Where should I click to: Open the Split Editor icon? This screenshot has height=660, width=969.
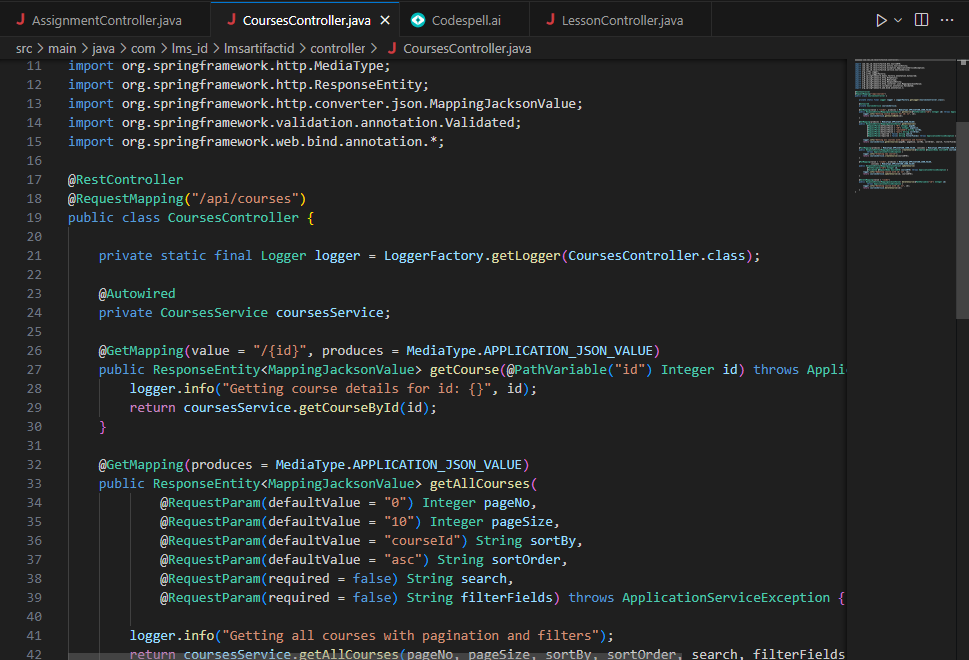920,19
